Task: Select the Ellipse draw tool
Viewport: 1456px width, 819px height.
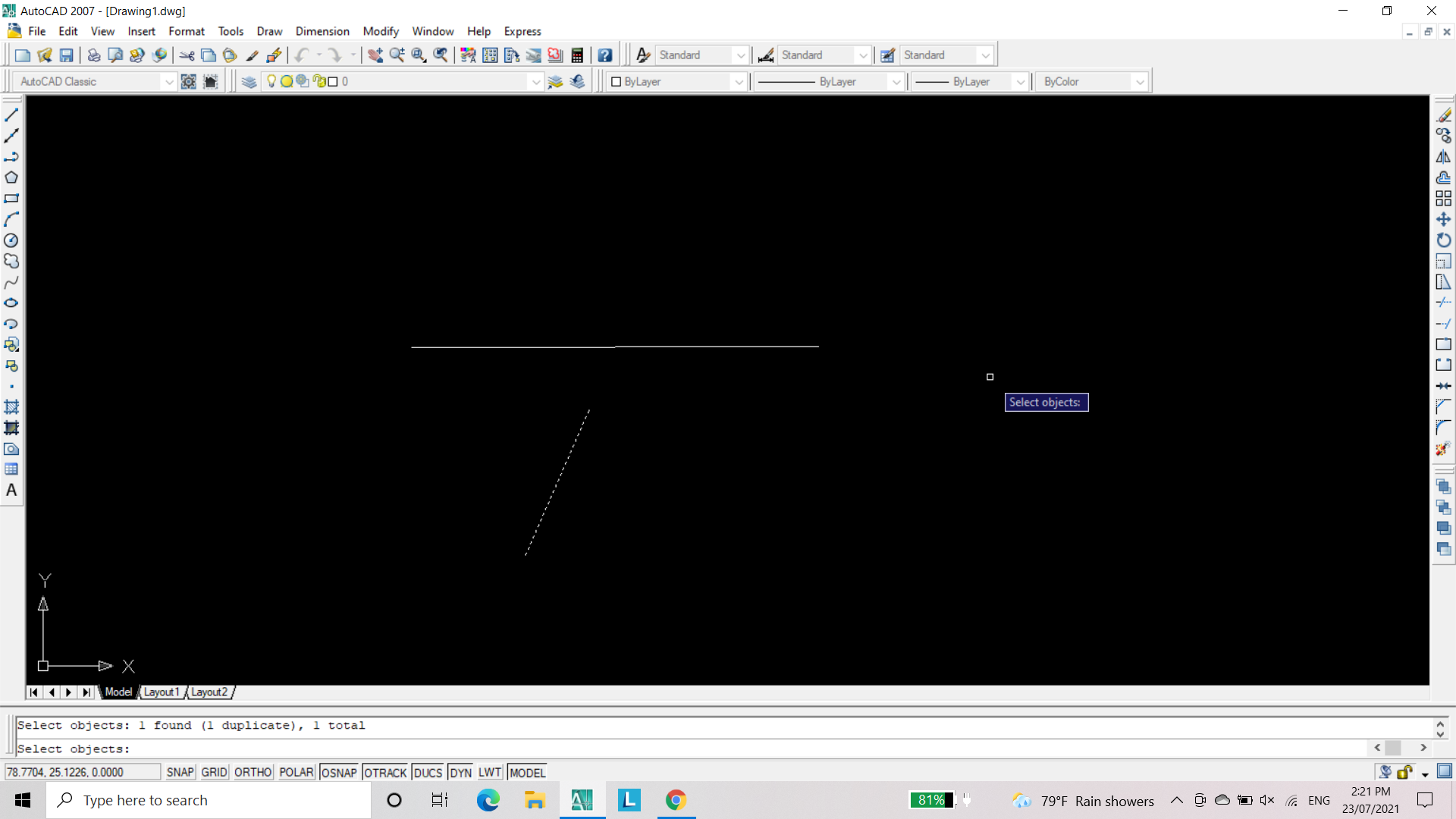Action: tap(11, 303)
